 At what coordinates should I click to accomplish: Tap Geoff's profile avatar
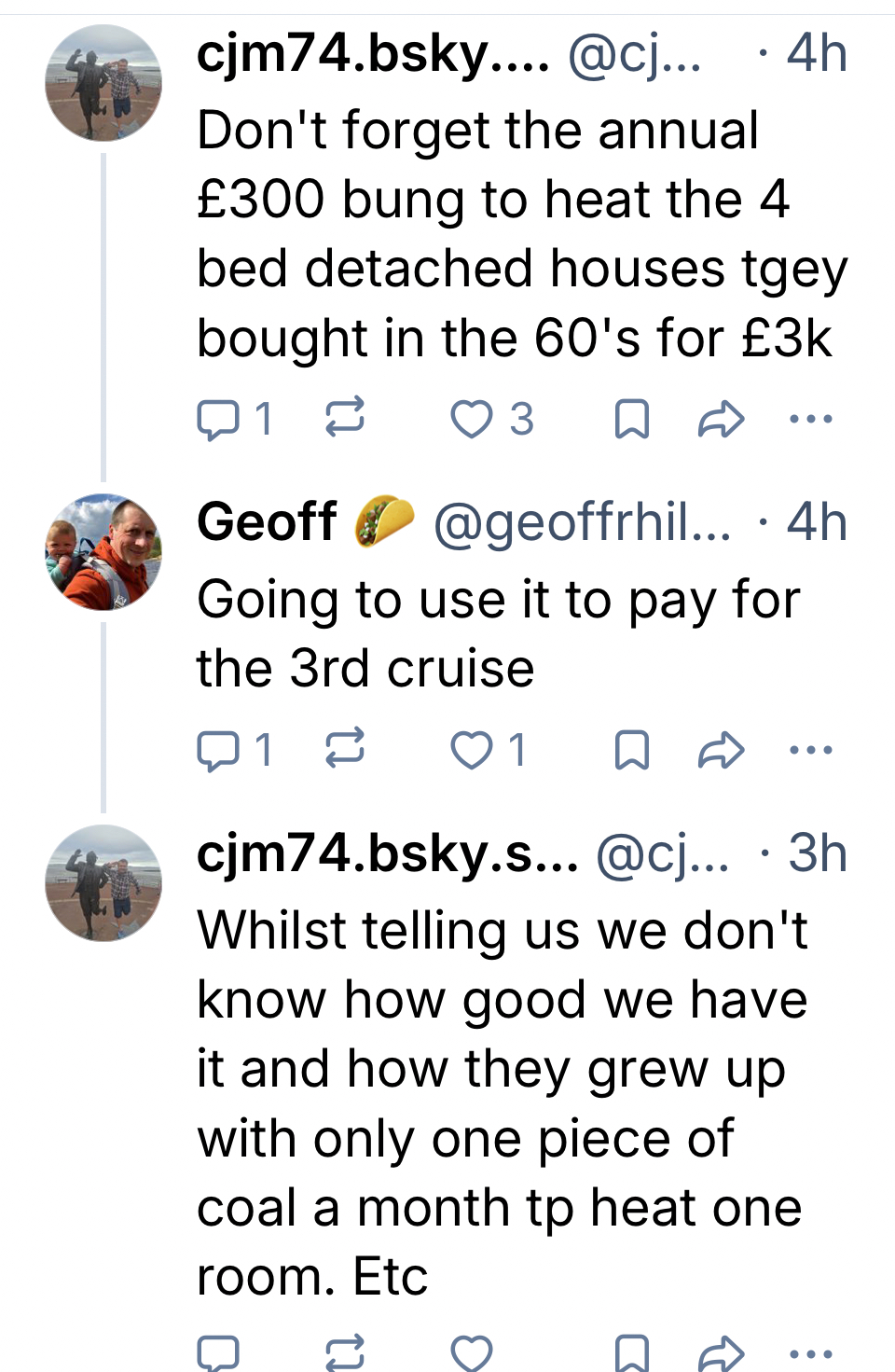click(x=103, y=552)
